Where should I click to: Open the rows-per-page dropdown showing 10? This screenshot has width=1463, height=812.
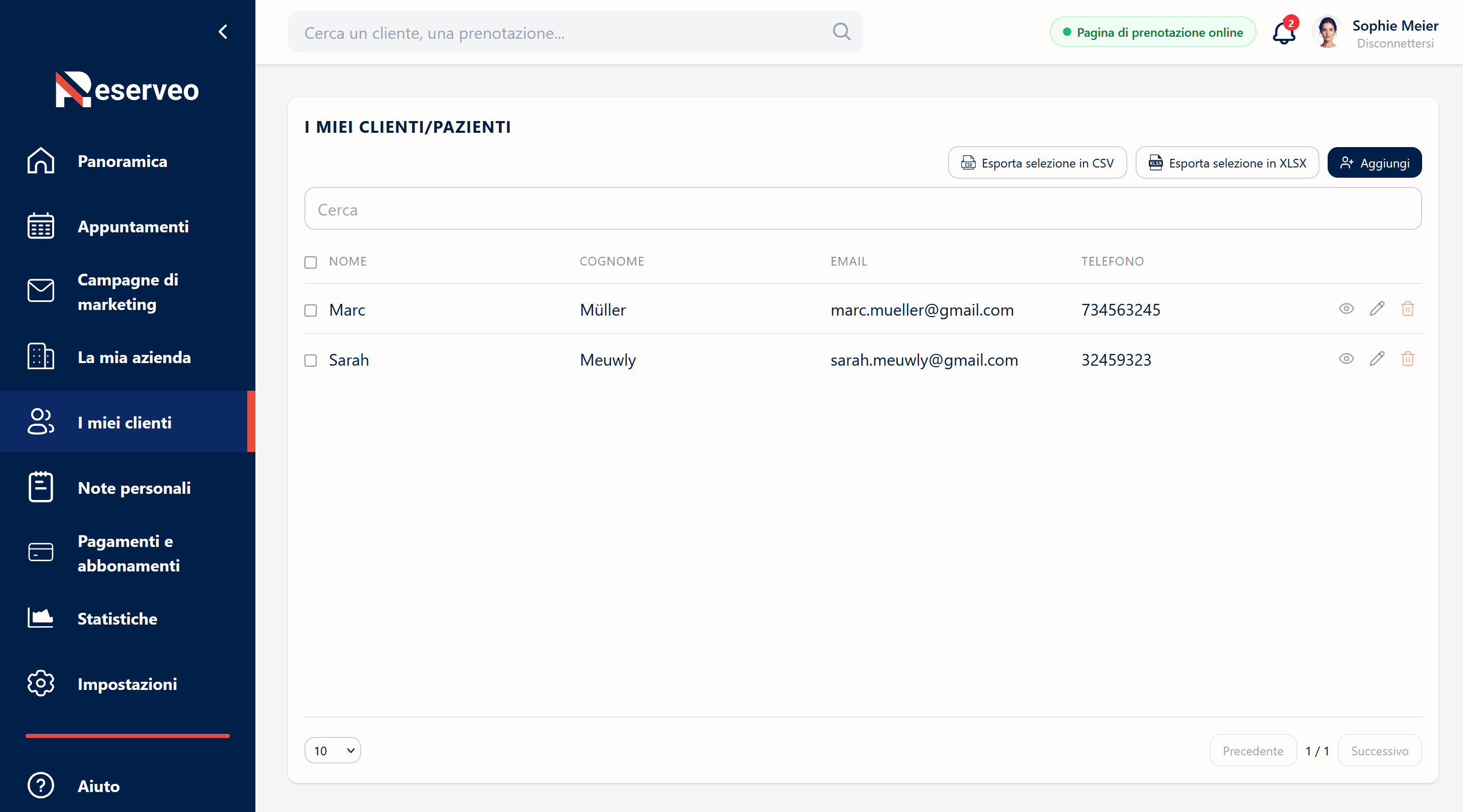(333, 750)
